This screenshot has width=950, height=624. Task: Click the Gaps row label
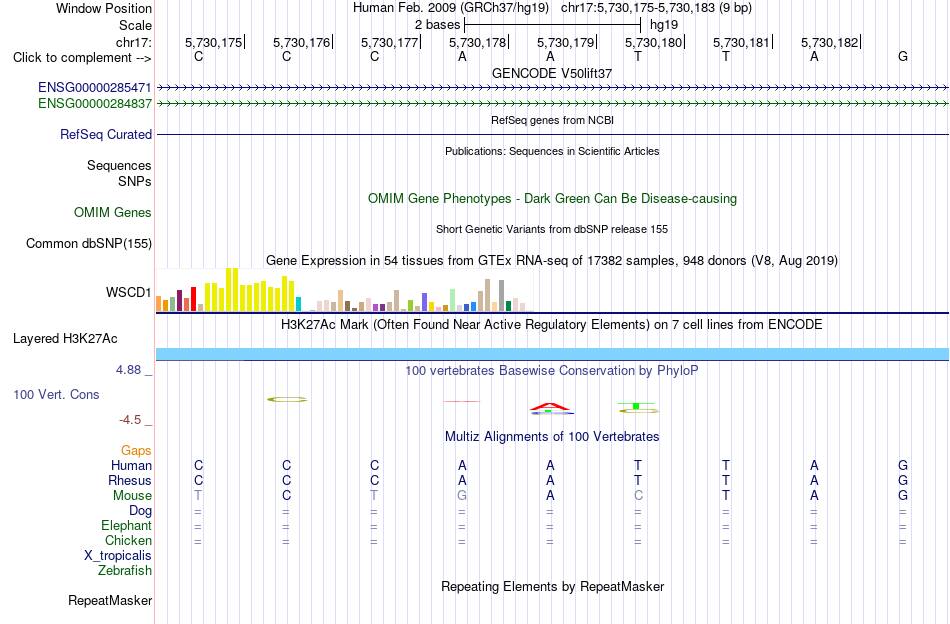[x=136, y=450]
